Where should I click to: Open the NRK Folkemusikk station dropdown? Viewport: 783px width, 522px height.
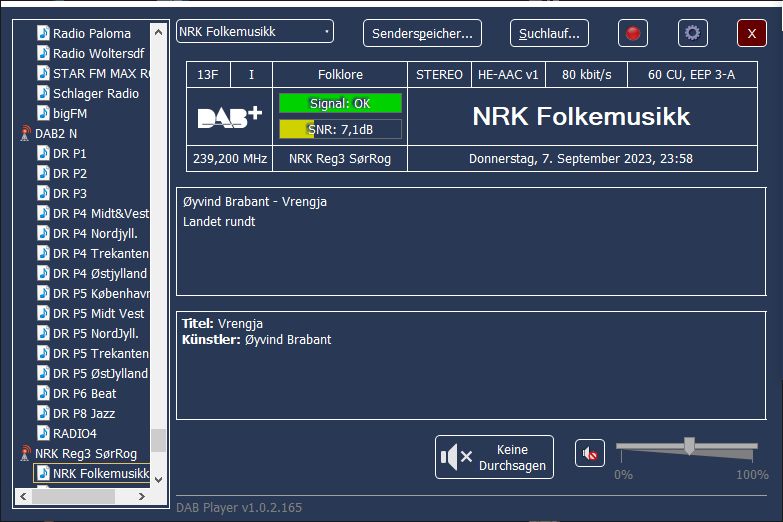255,31
